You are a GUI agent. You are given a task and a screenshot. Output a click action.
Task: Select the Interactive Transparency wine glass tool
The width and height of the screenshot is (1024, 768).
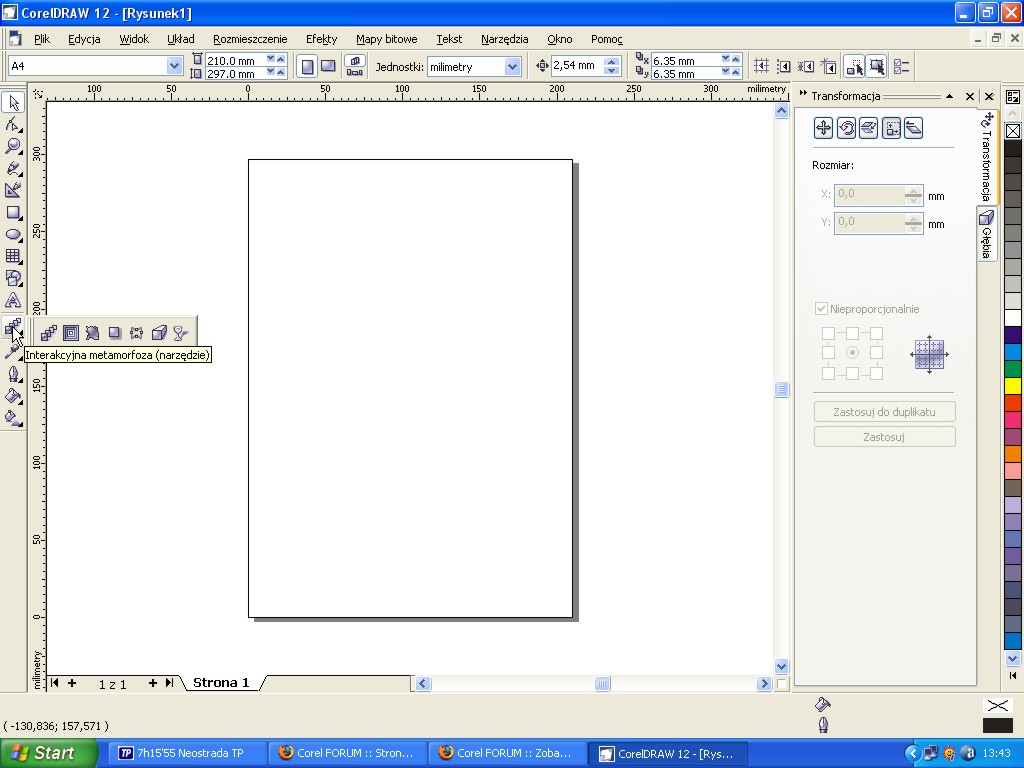(x=180, y=333)
